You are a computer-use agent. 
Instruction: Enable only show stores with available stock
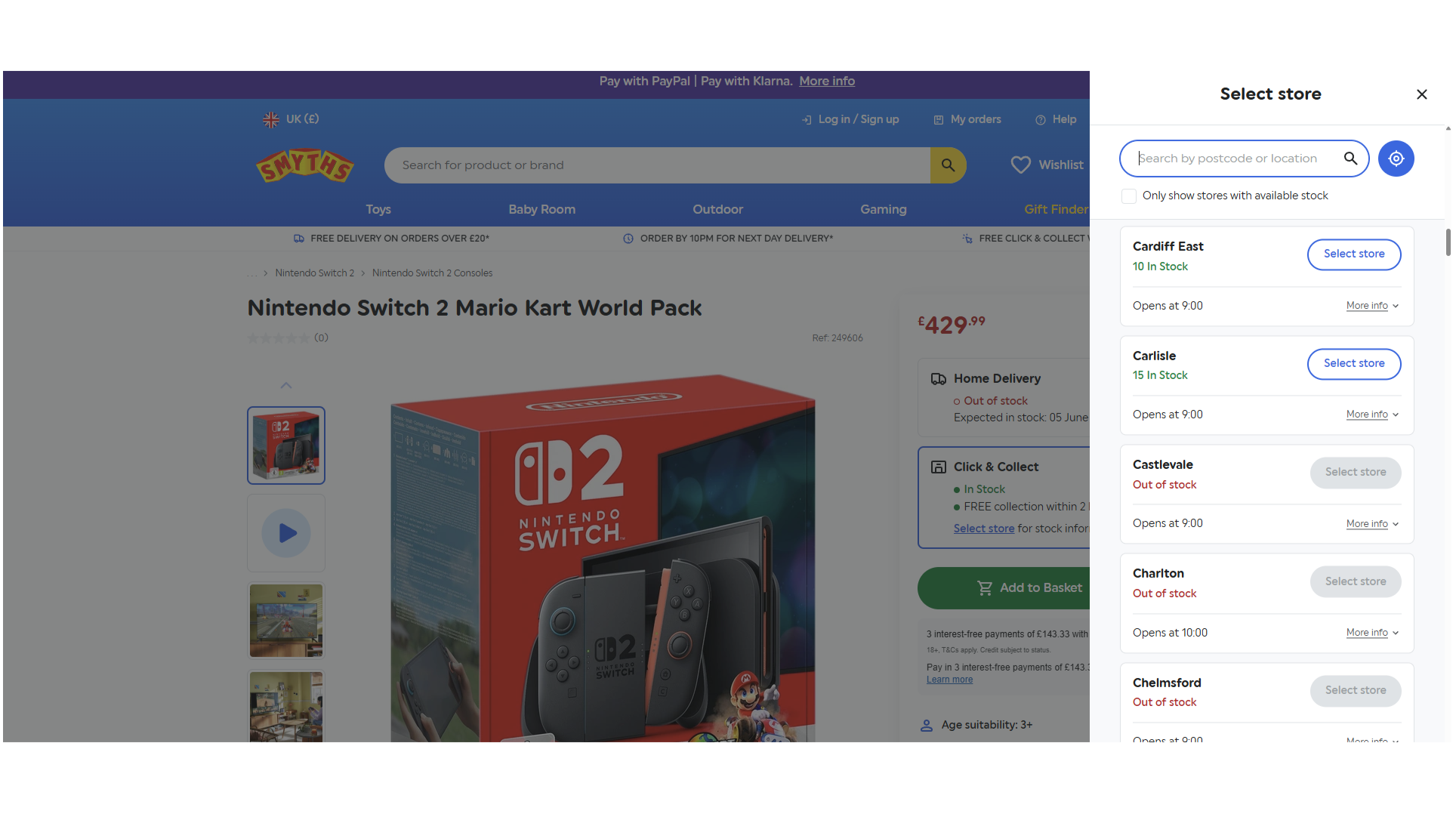tap(1129, 196)
